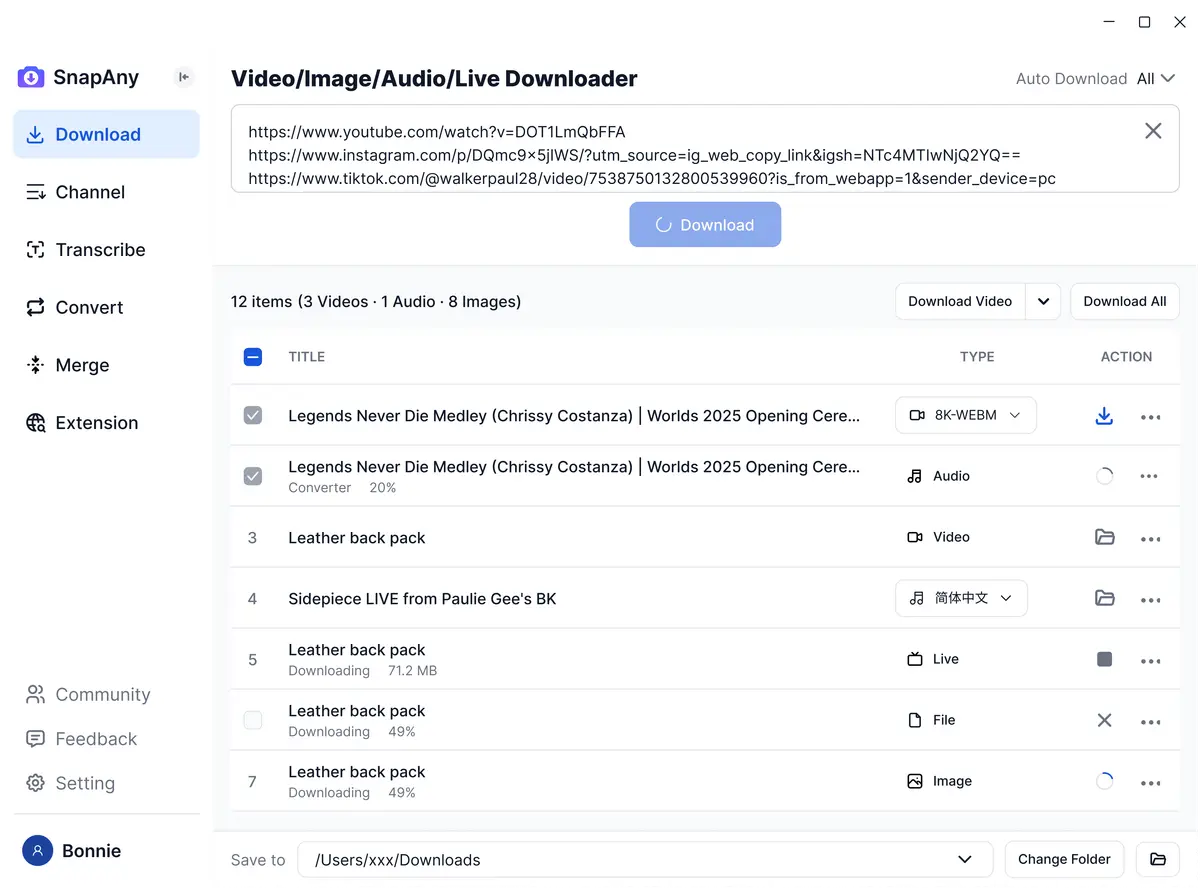Stop the Live download of Leather back pack
Image resolution: width=1200 pixels, height=888 pixels.
(x=1104, y=659)
